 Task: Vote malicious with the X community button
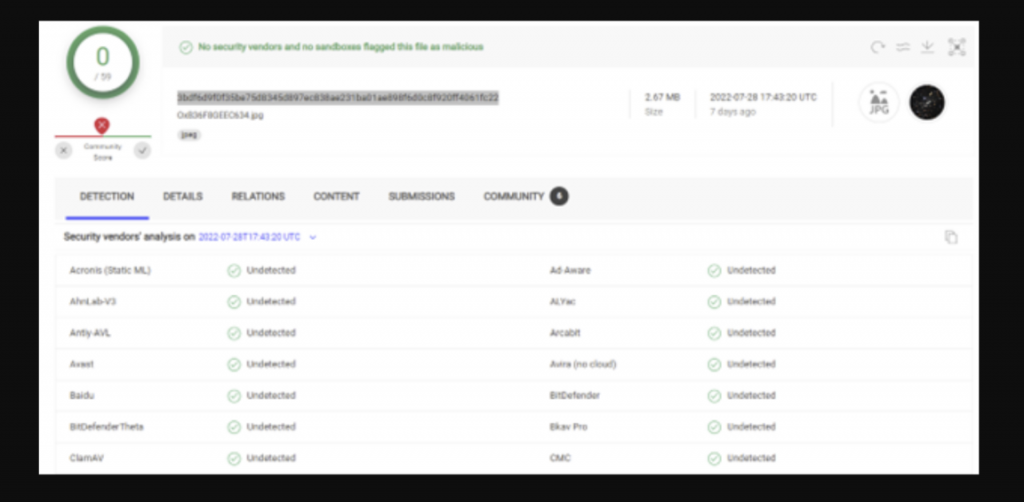[x=64, y=150]
